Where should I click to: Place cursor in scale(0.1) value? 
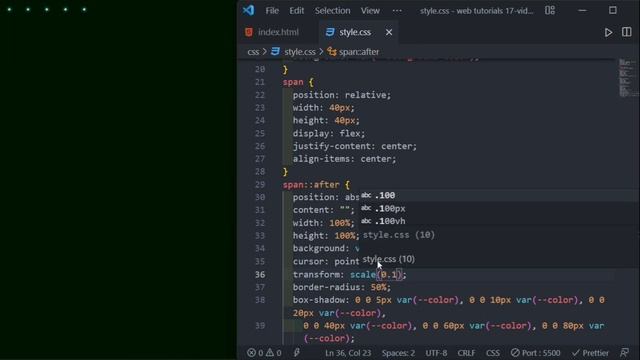tap(389, 275)
